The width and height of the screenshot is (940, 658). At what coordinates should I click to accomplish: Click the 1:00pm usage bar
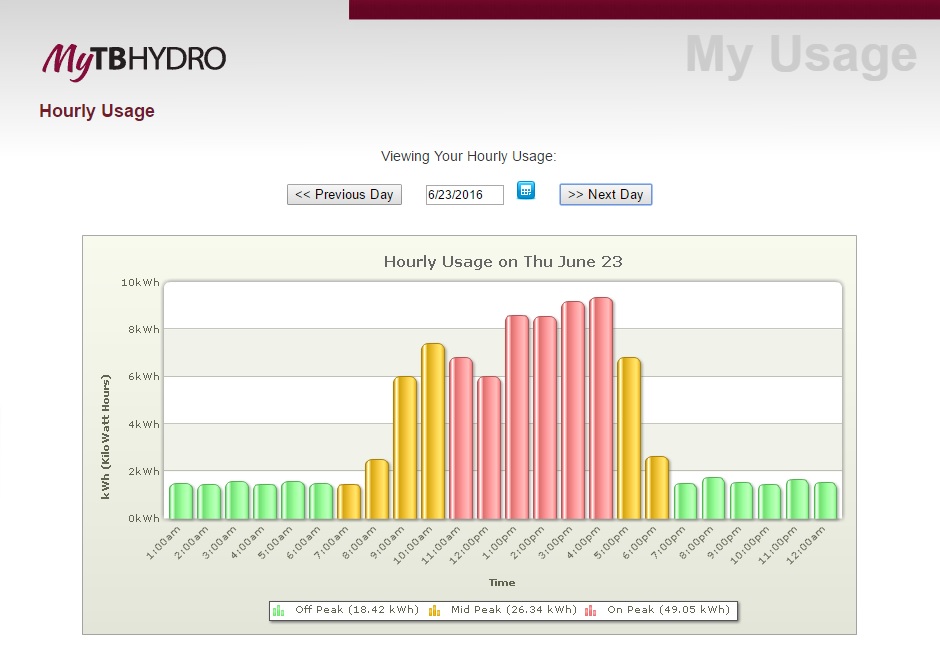tap(517, 417)
